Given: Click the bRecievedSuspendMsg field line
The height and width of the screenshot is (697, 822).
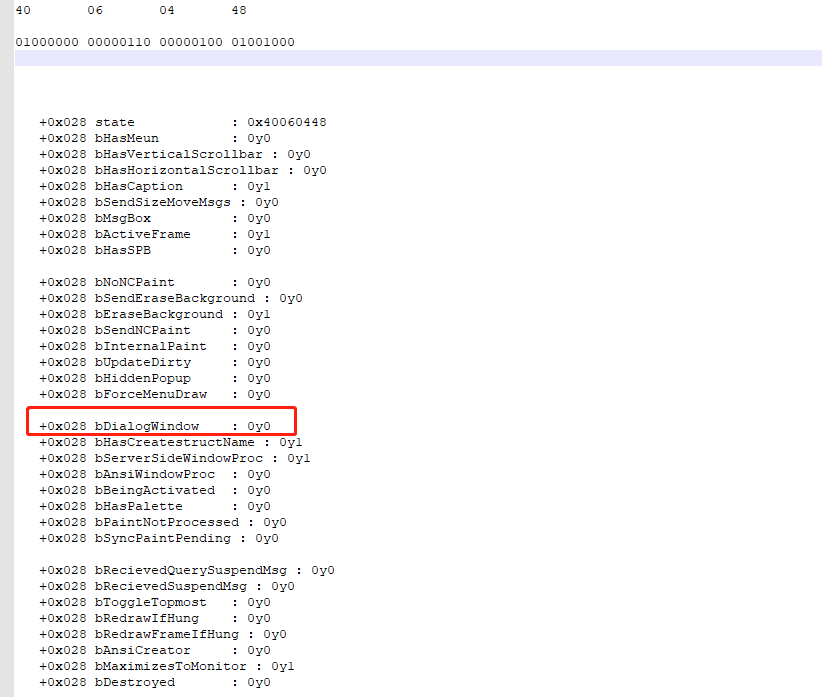Looking at the screenshot, I should [x=167, y=586].
